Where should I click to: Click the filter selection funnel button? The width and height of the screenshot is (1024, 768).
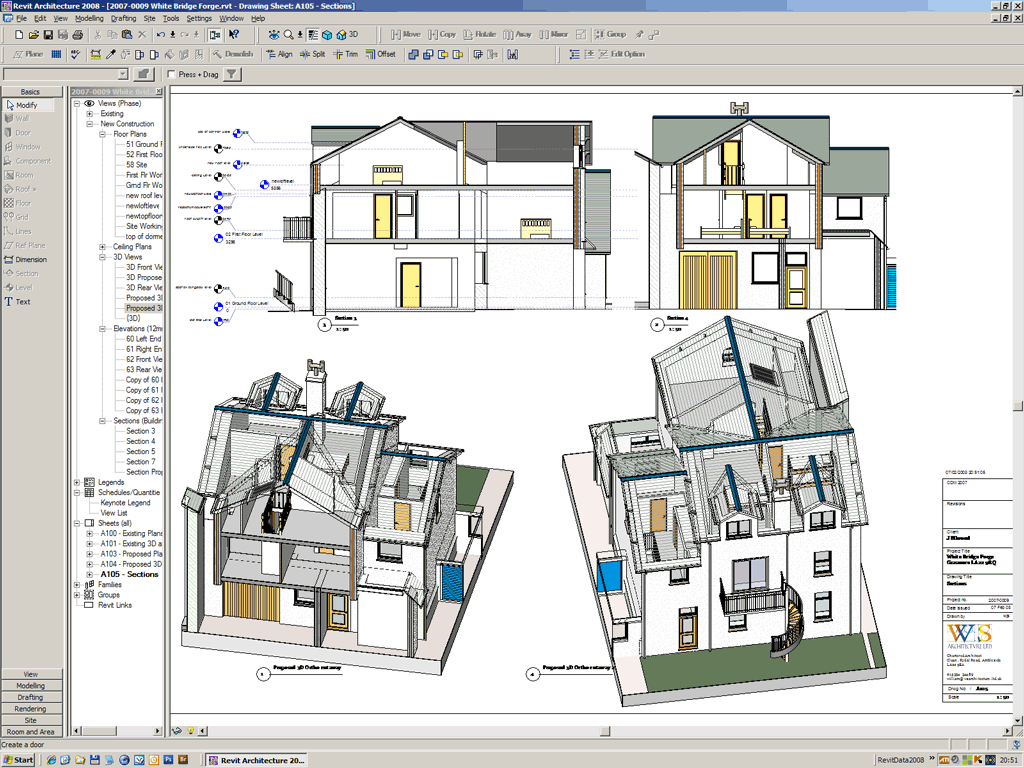pos(231,74)
